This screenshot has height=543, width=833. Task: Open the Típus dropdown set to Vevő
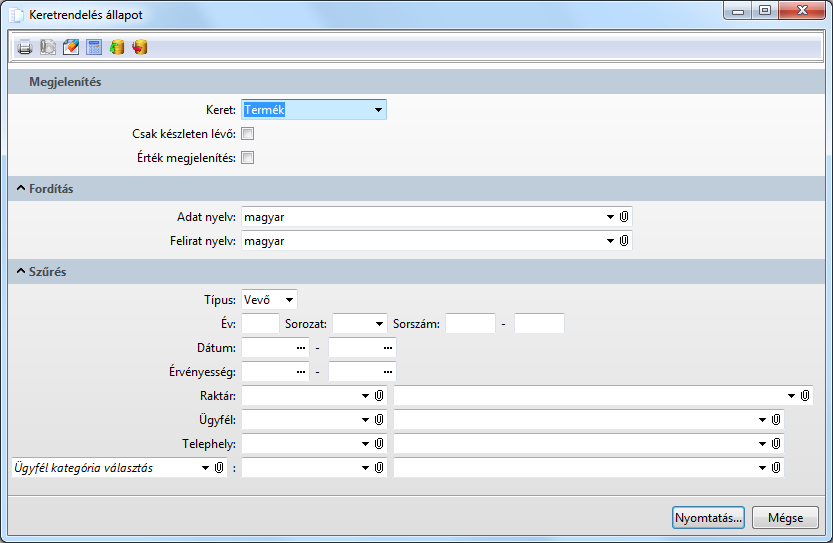coord(289,299)
